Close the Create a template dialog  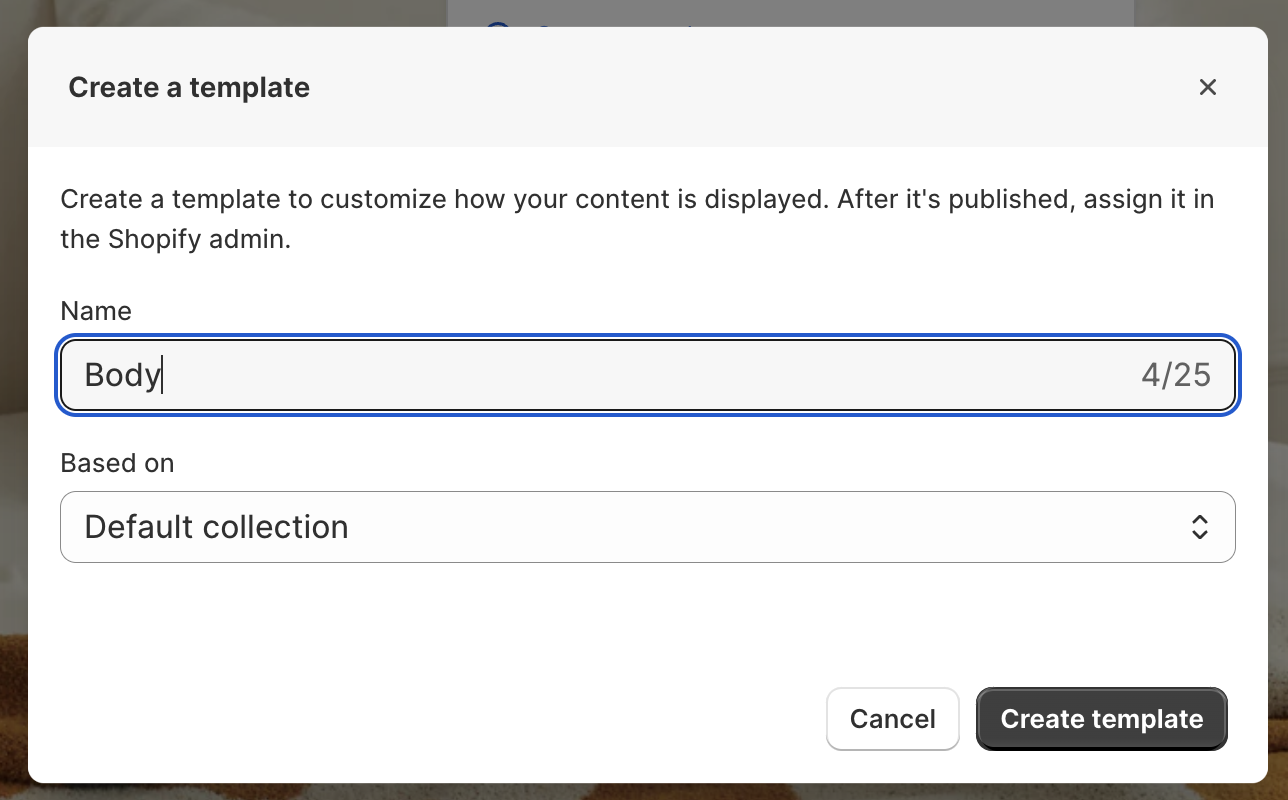tap(1208, 87)
